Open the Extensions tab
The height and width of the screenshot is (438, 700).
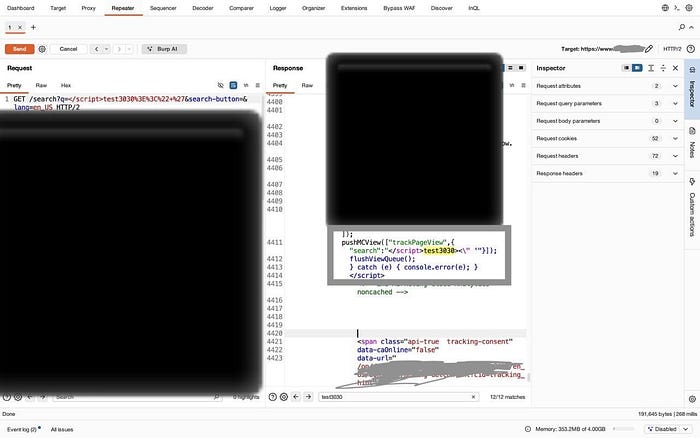click(354, 8)
